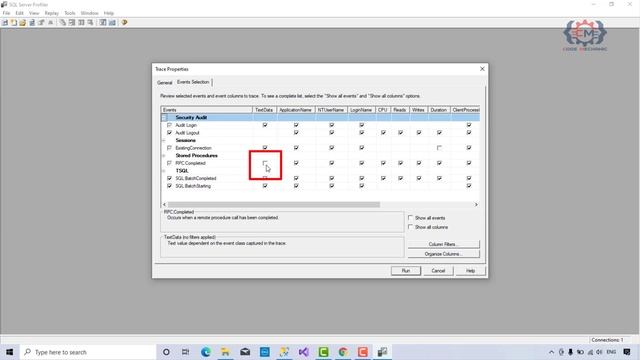640x360 pixels.
Task: Collapse the Security Audit category
Action: (x=164, y=118)
